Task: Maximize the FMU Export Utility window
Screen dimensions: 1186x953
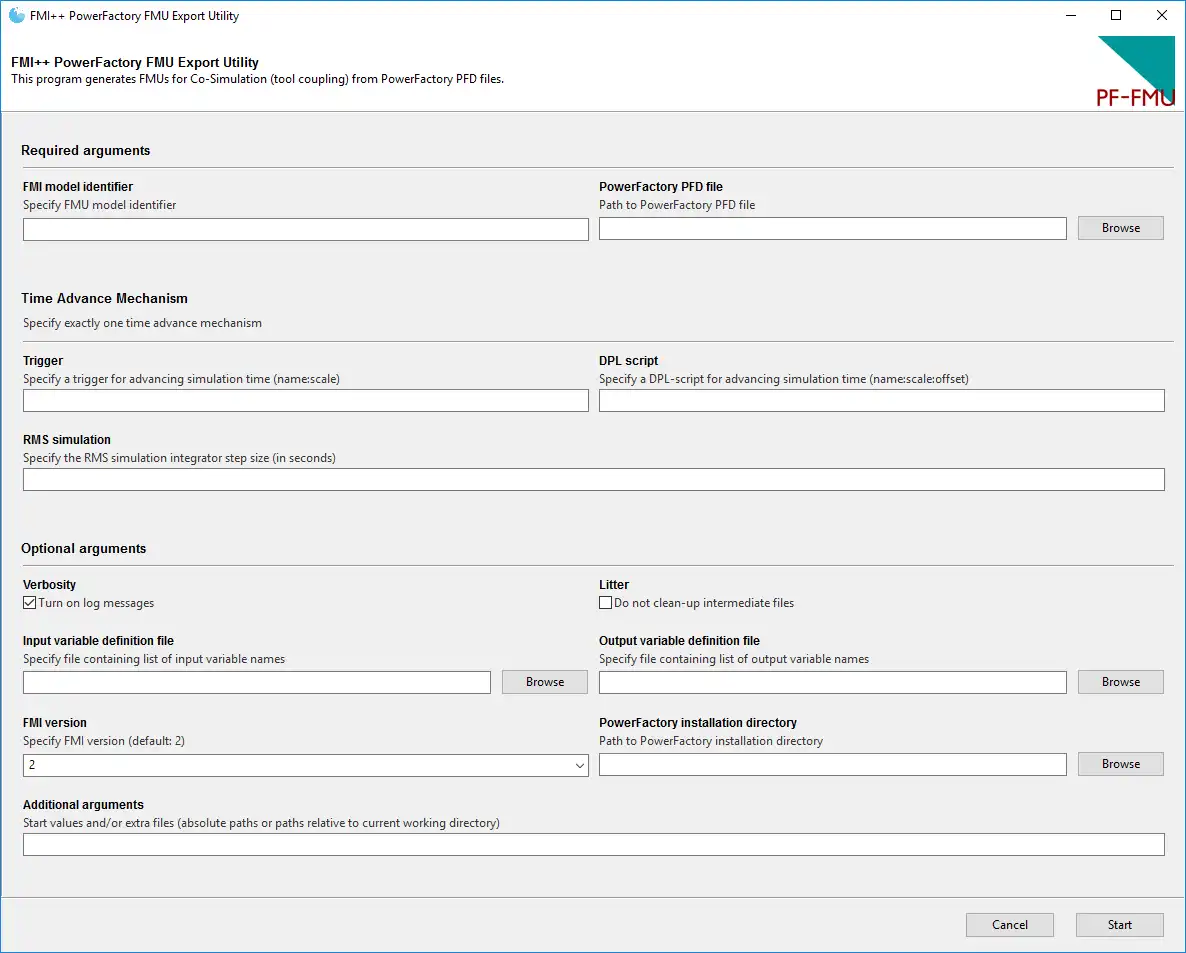Action: 1116,15
